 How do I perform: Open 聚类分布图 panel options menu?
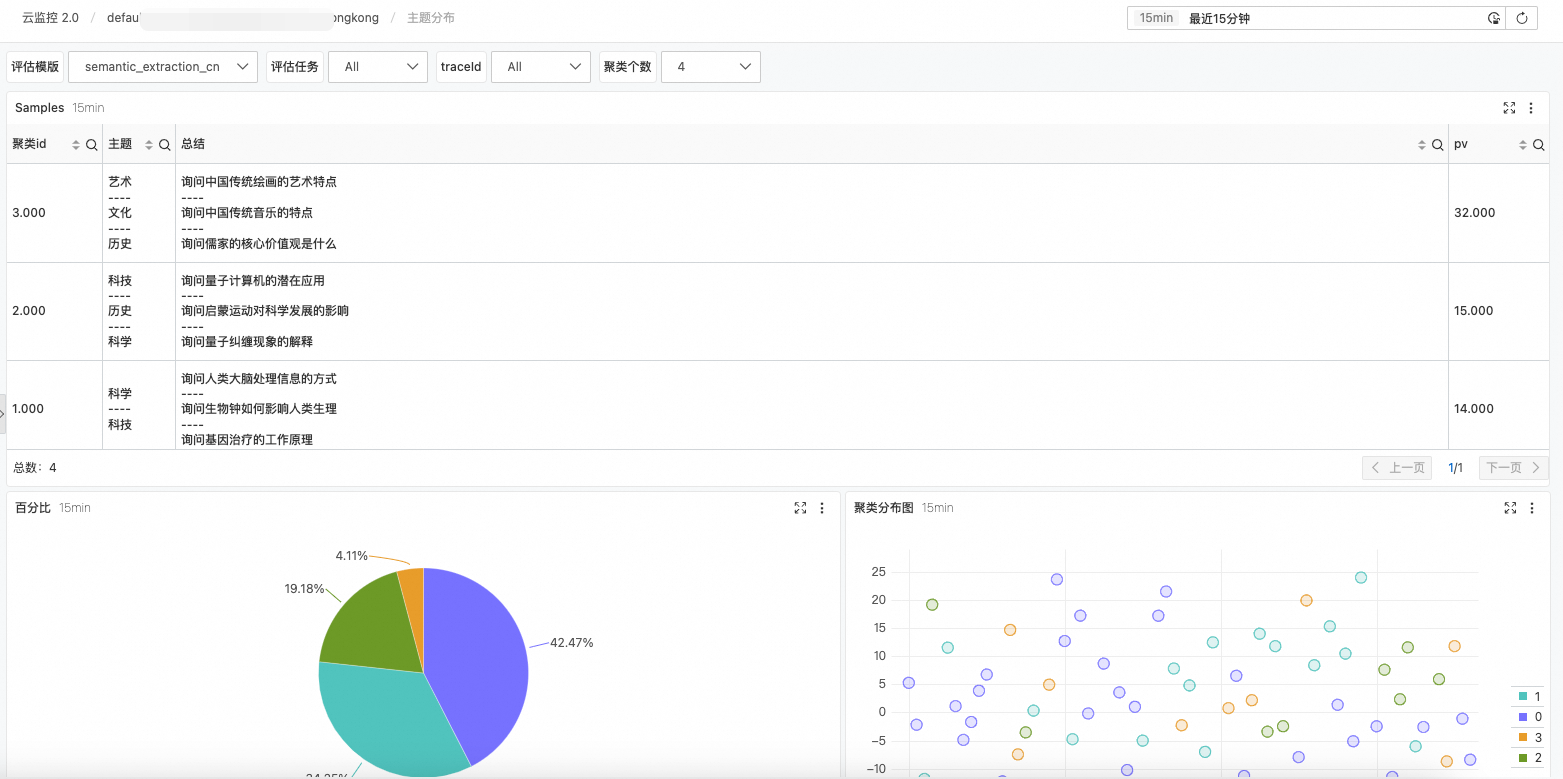click(x=1531, y=508)
